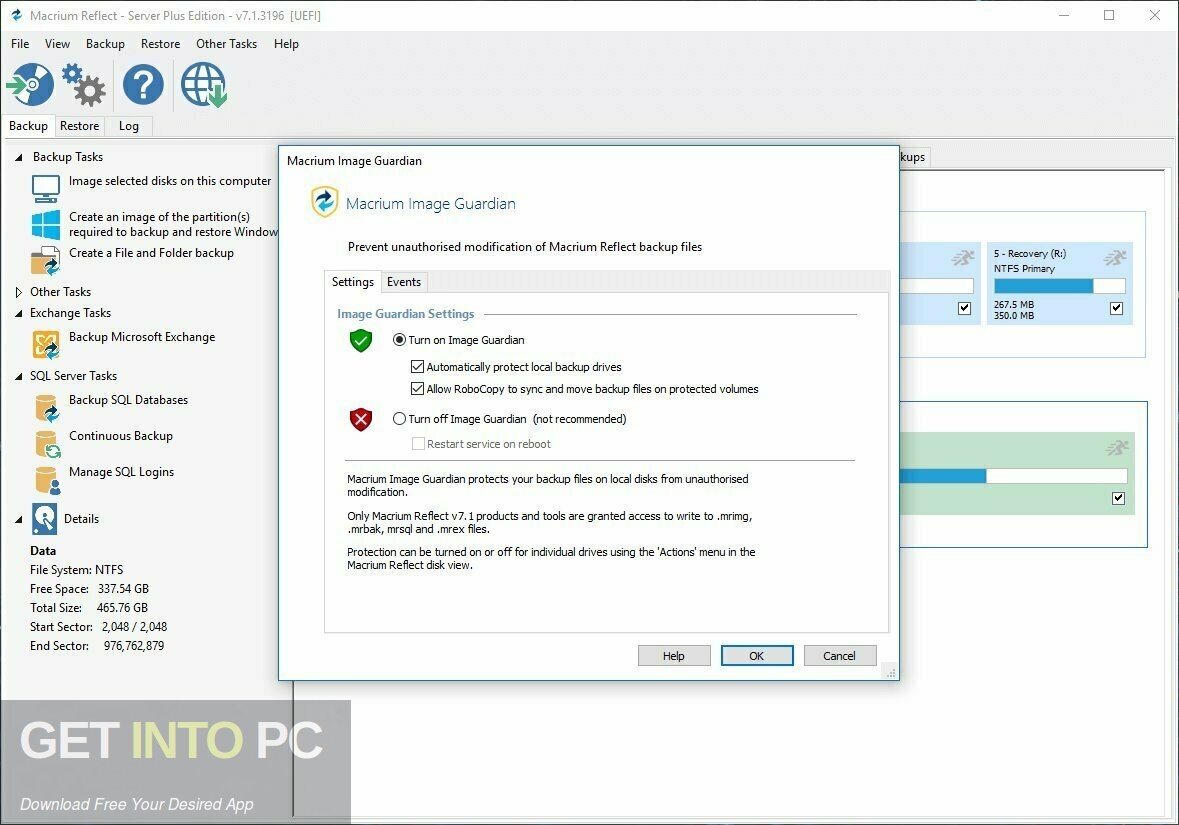Click the Free Space value 337.54 GB
The image size is (1179, 825).
123,589
